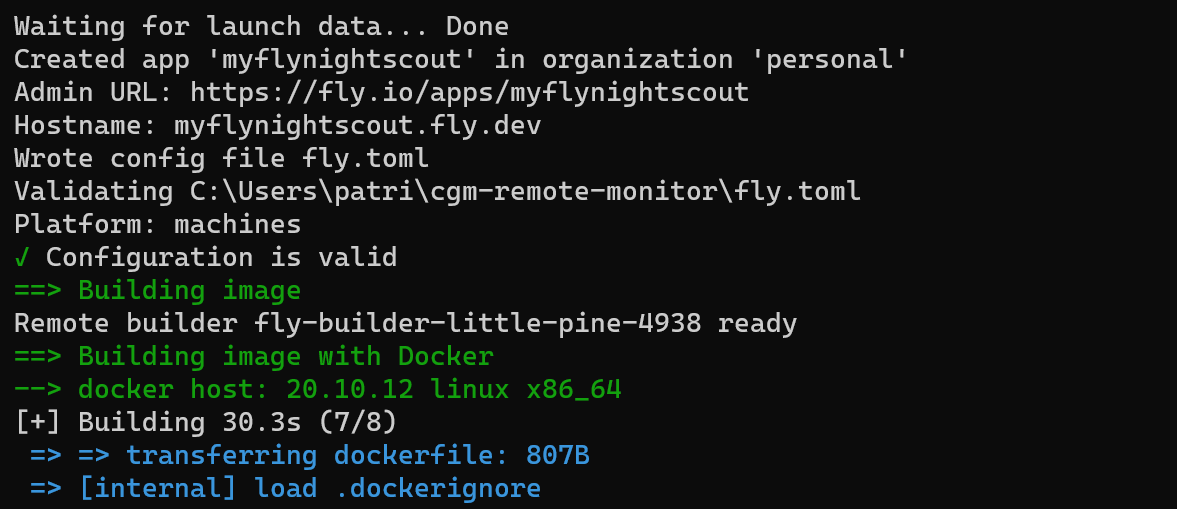The height and width of the screenshot is (509, 1177).
Task: Click the --> arrow before docker host
Action: 38,390
